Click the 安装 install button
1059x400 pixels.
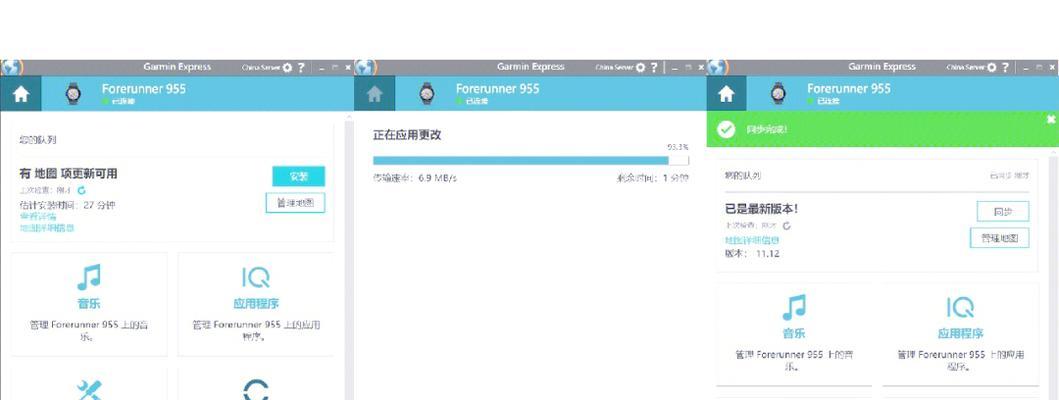[299, 176]
